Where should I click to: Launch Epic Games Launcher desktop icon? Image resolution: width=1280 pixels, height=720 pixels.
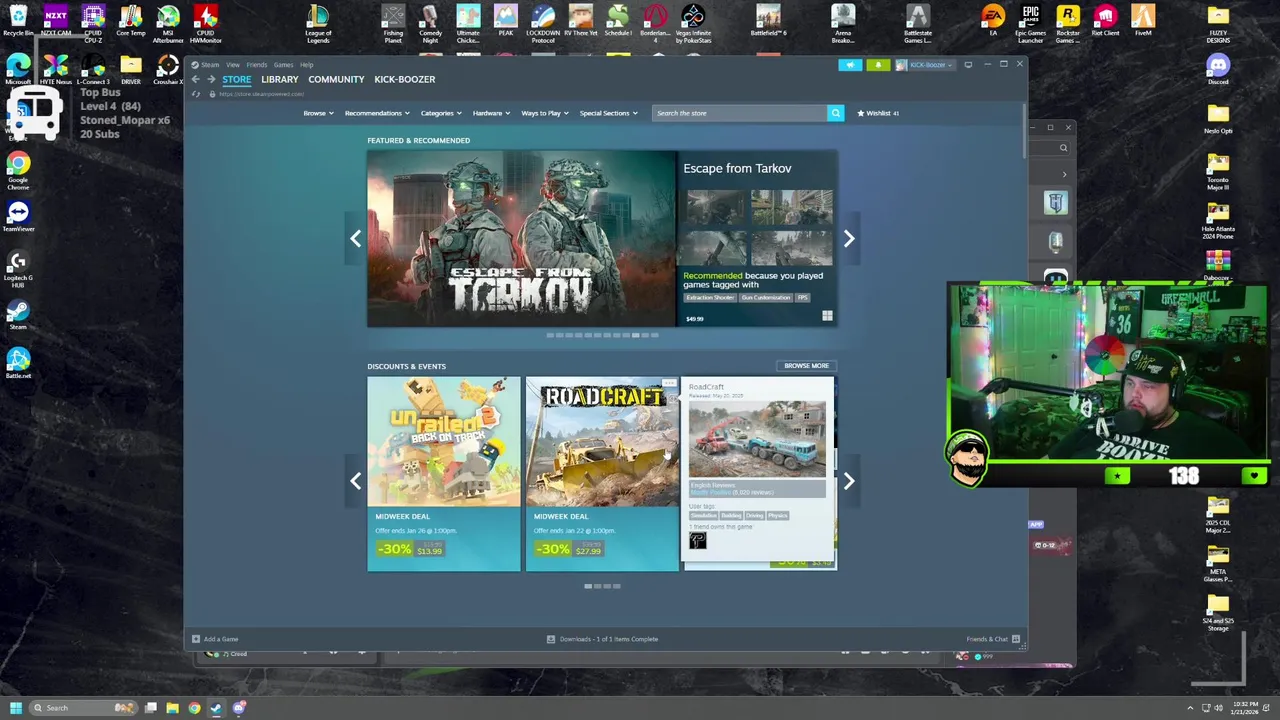coord(1030,24)
